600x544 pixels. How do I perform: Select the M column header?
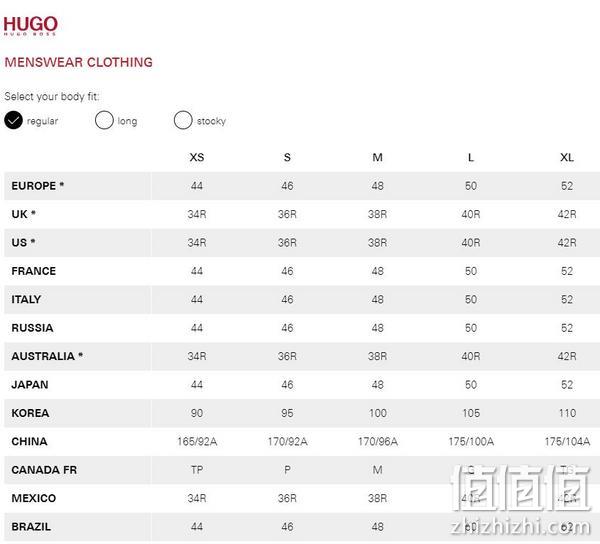[377, 157]
